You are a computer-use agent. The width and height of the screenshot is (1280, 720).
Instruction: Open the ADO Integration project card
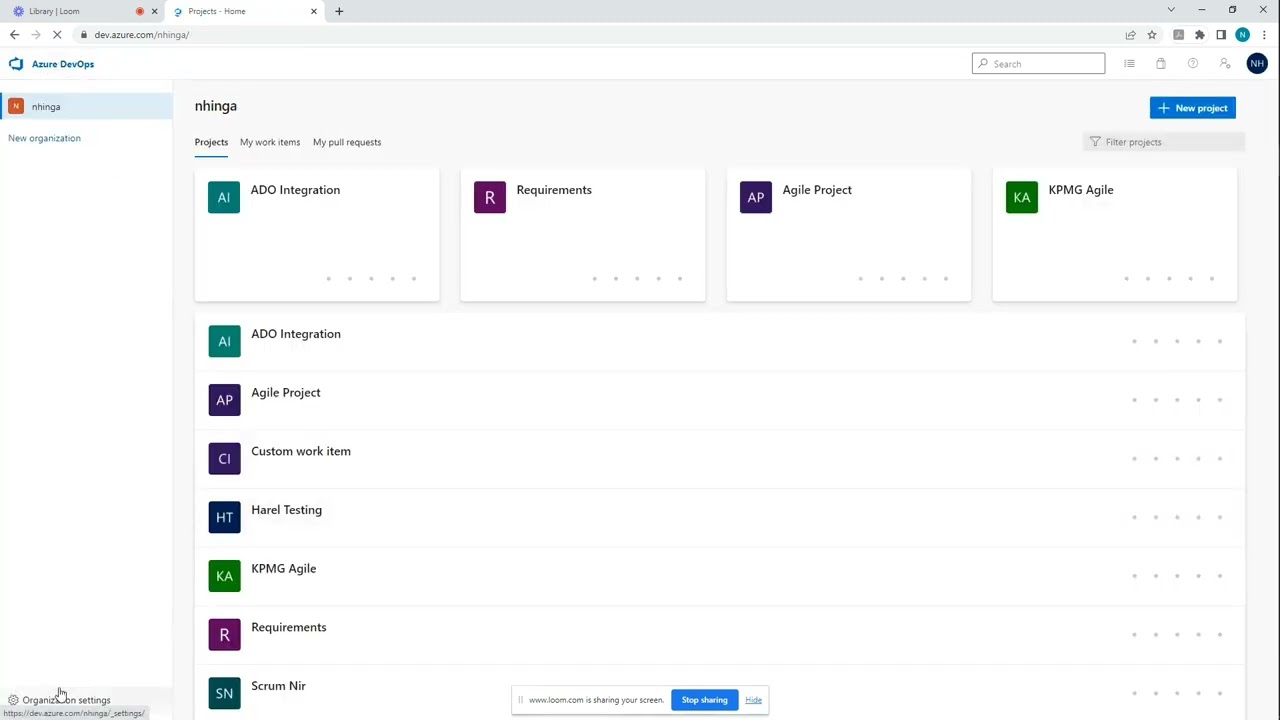point(317,235)
